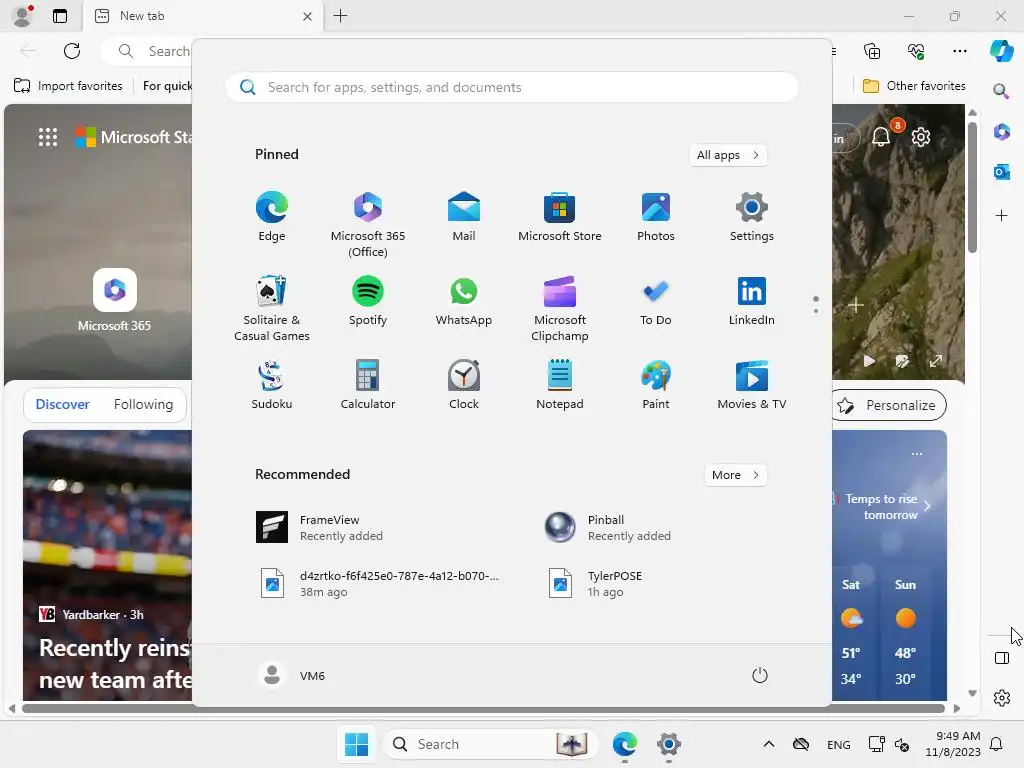Launch Notepad

click(x=560, y=385)
